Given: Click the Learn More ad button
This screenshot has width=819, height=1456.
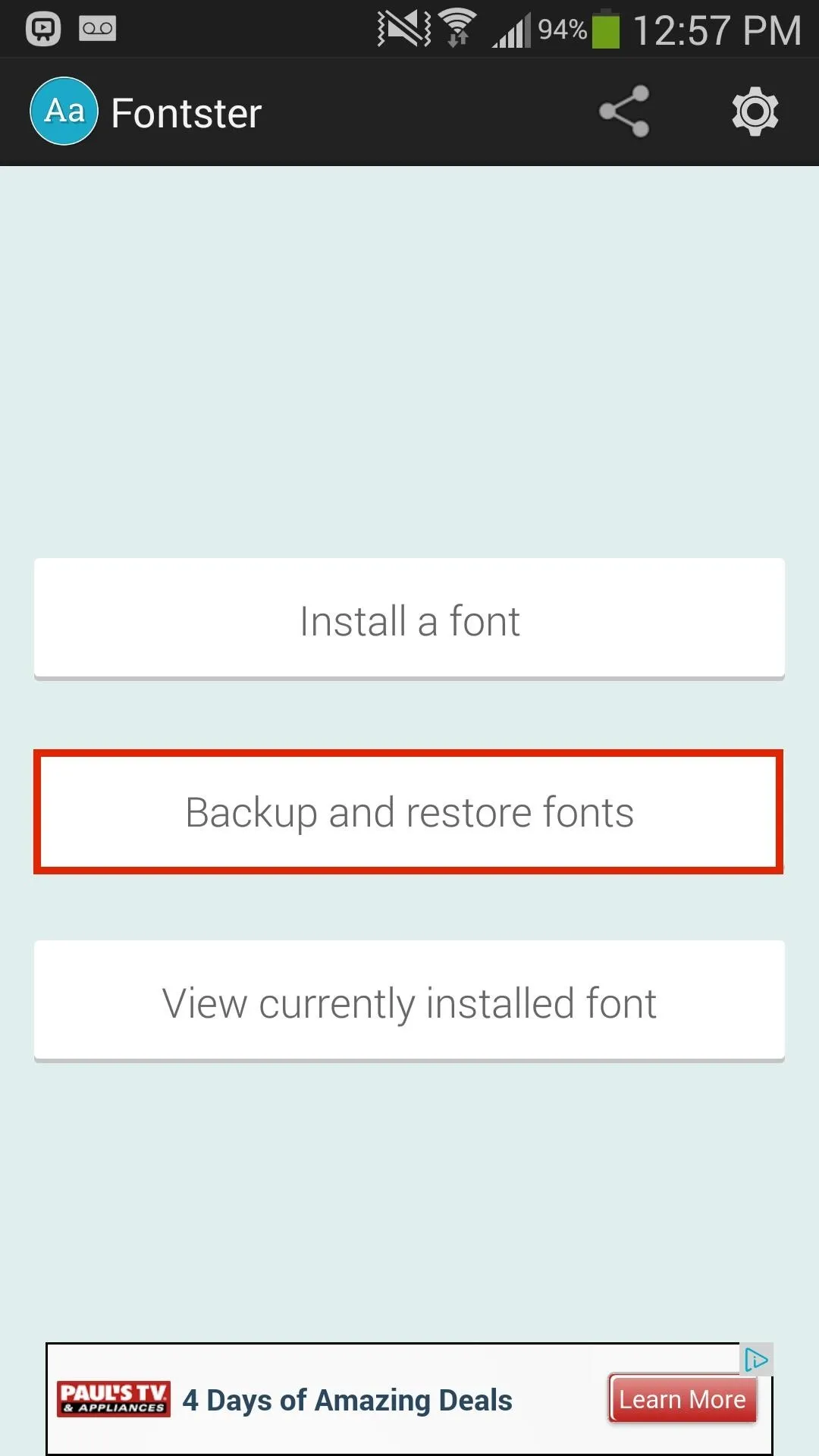Looking at the screenshot, I should coord(682,1398).
